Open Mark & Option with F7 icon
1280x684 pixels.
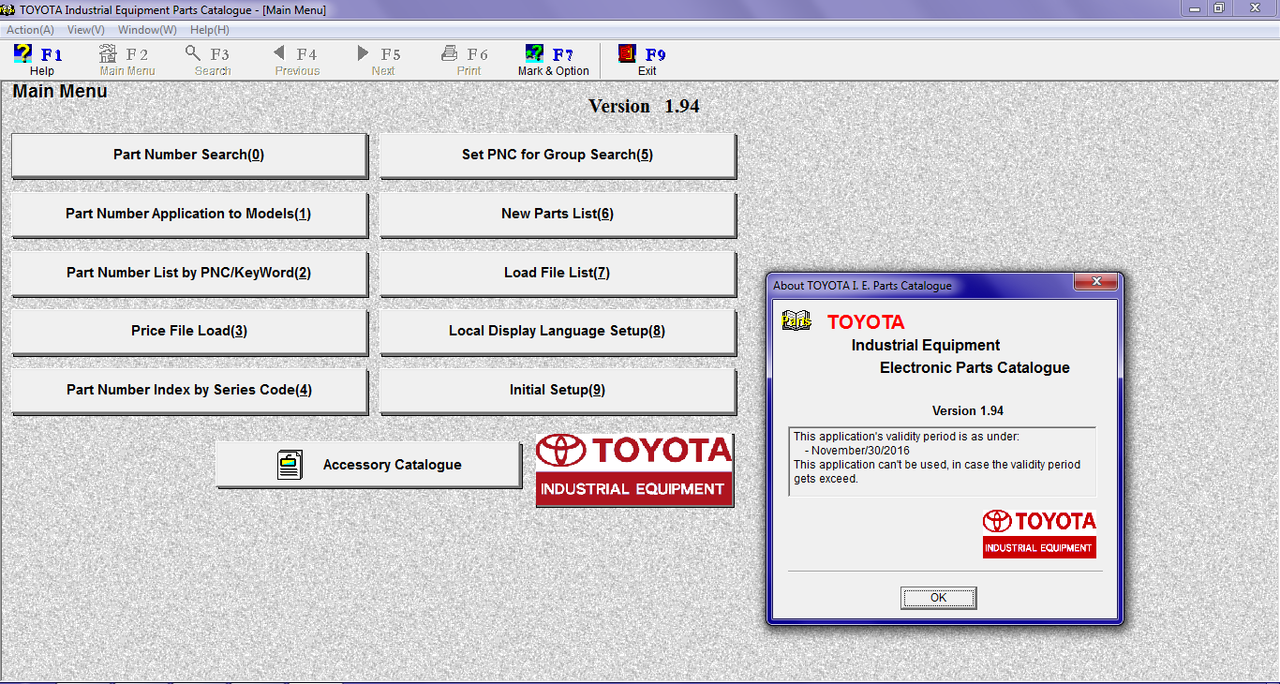click(535, 54)
